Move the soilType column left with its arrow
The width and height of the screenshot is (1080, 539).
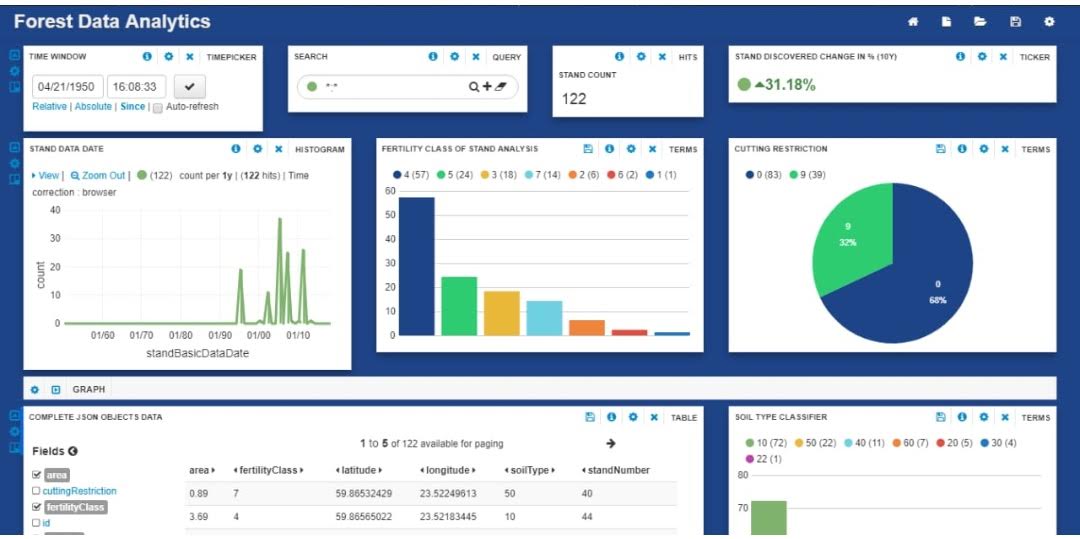coord(507,470)
